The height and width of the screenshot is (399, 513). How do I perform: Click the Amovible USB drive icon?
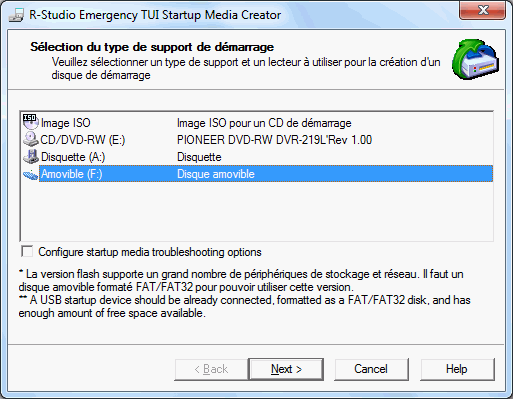coord(31,174)
